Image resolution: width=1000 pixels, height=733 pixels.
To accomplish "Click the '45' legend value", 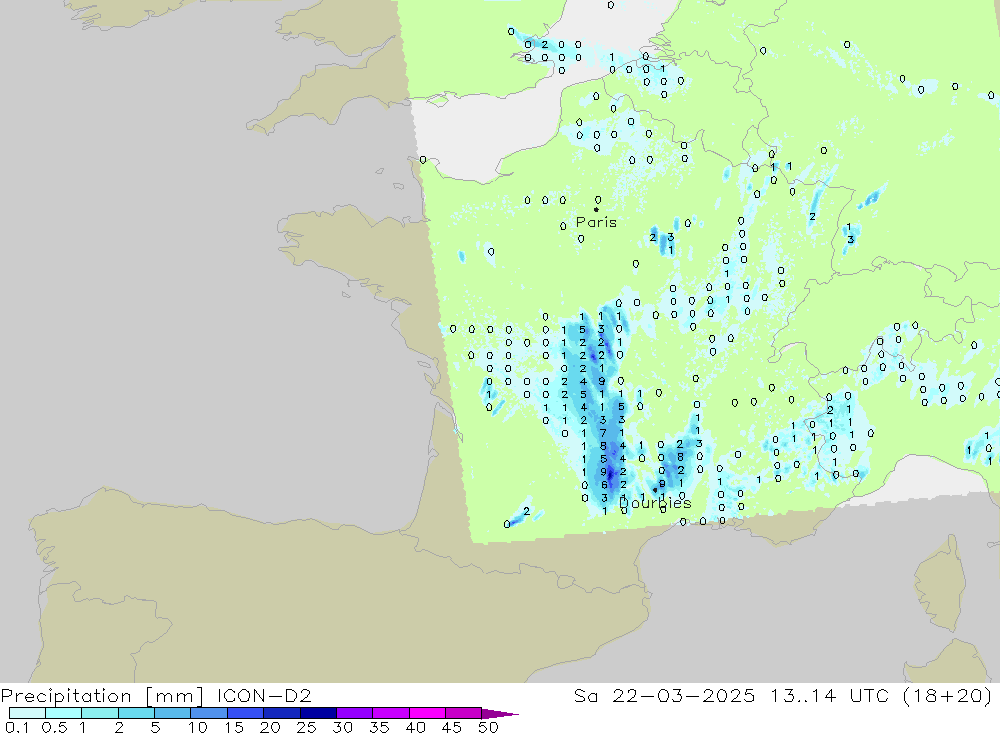I will pos(452,727).
